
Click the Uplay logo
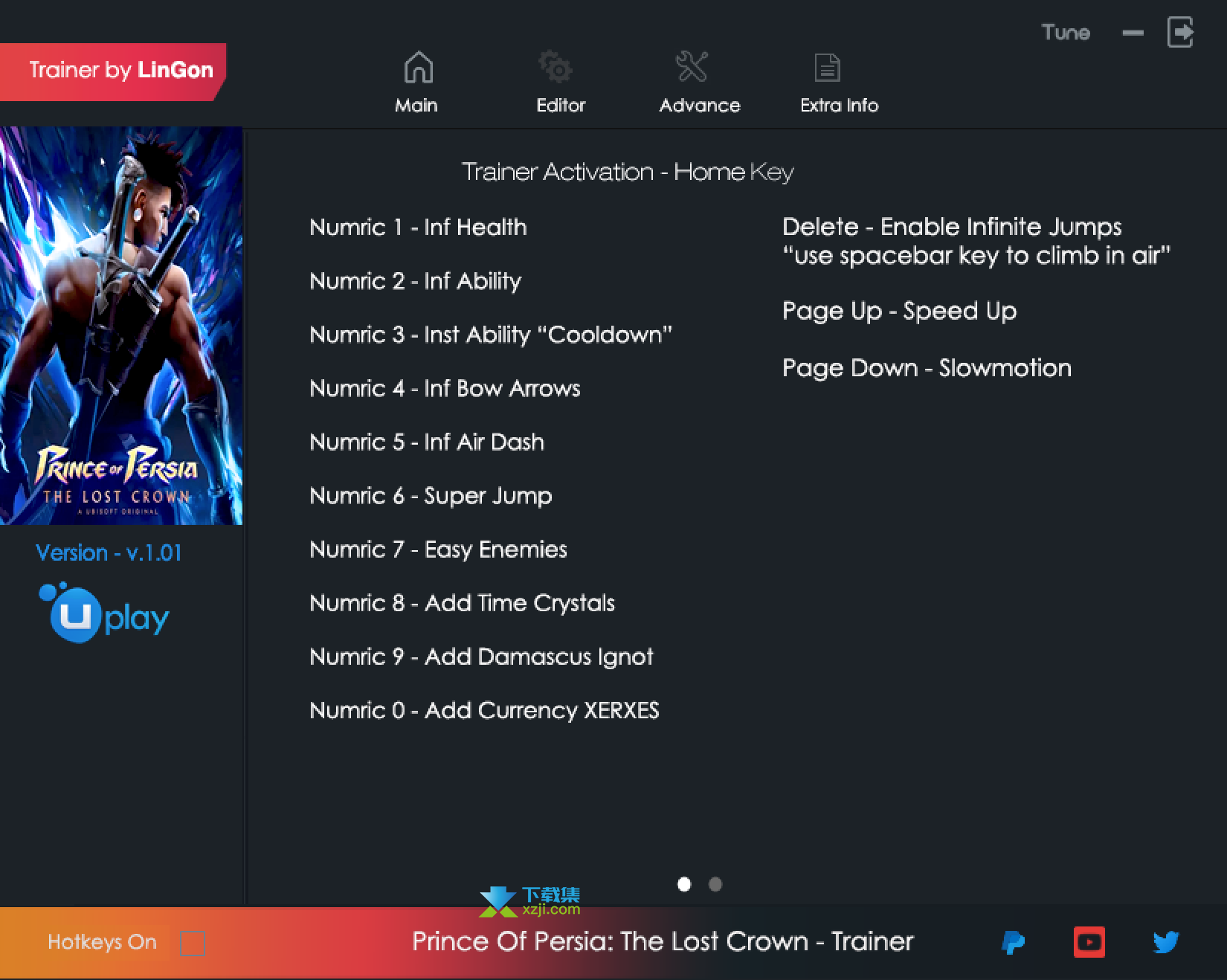coord(104,613)
